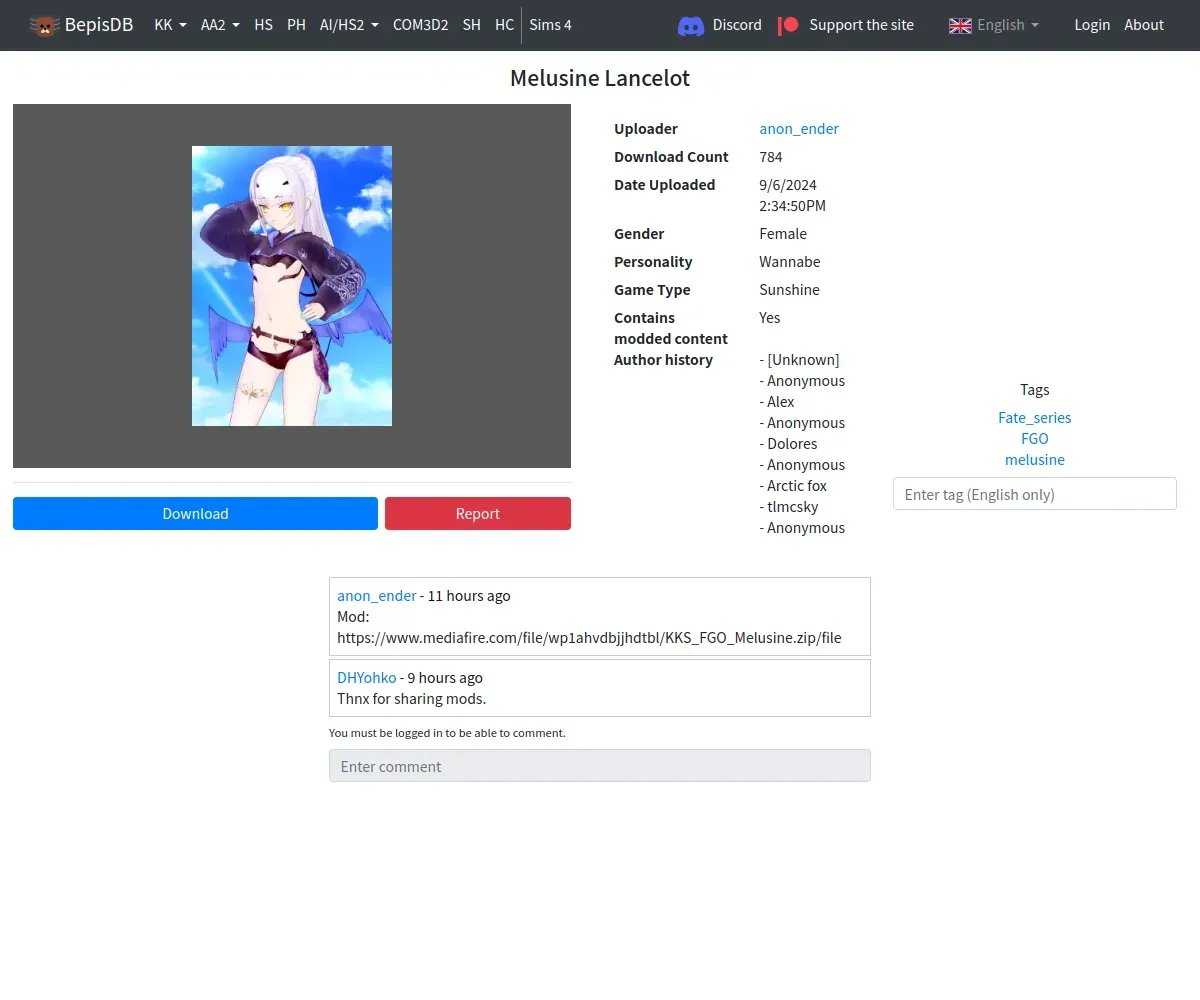This screenshot has width=1200, height=1000.
Task: Open anon_ender commenter profile link
Action: coord(377,595)
